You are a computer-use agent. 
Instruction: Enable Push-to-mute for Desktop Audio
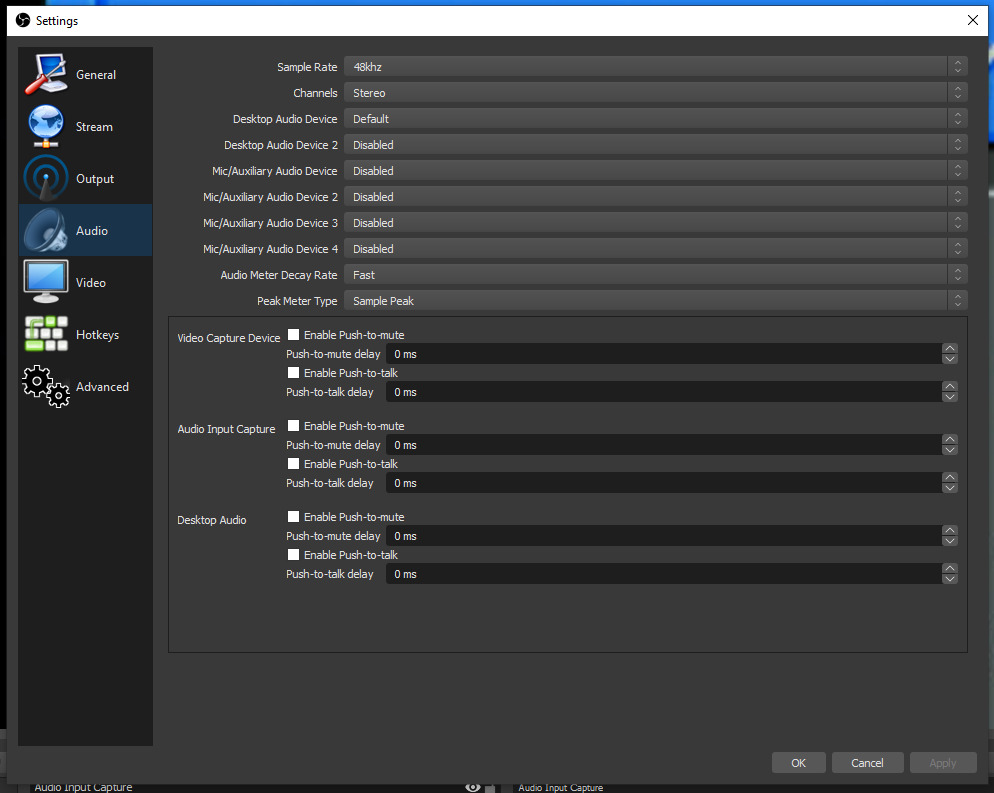(294, 517)
